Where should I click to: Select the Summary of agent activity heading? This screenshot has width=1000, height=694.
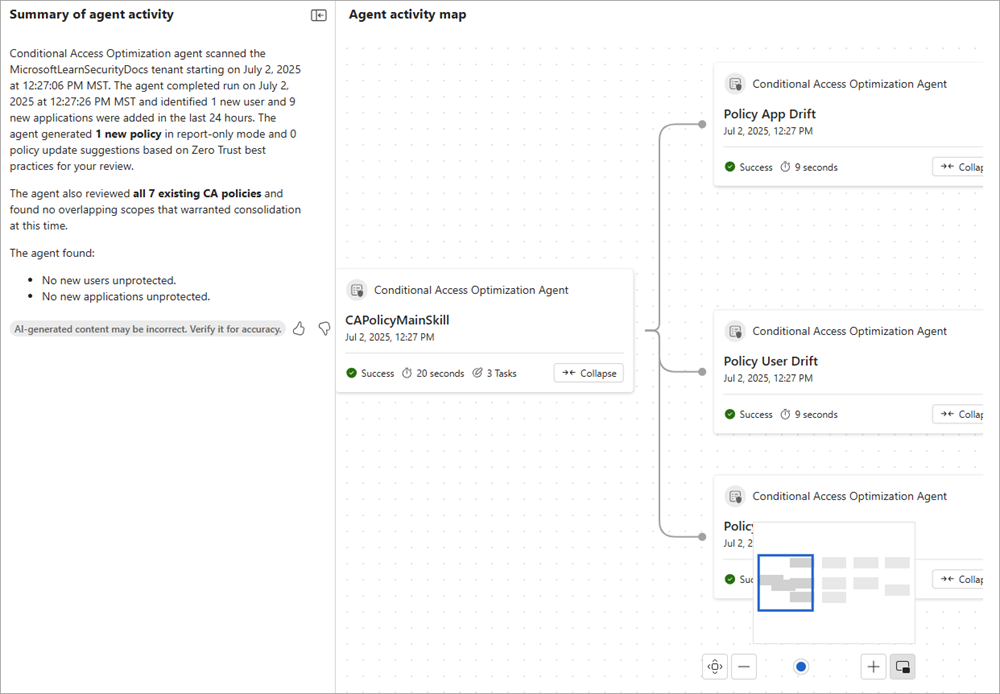pos(91,14)
